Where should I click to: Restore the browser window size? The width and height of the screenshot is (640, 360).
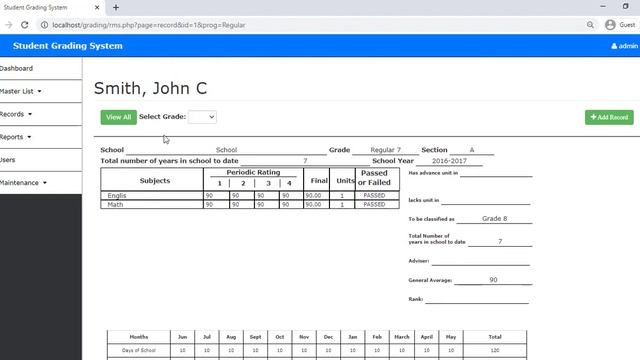coord(625,7)
